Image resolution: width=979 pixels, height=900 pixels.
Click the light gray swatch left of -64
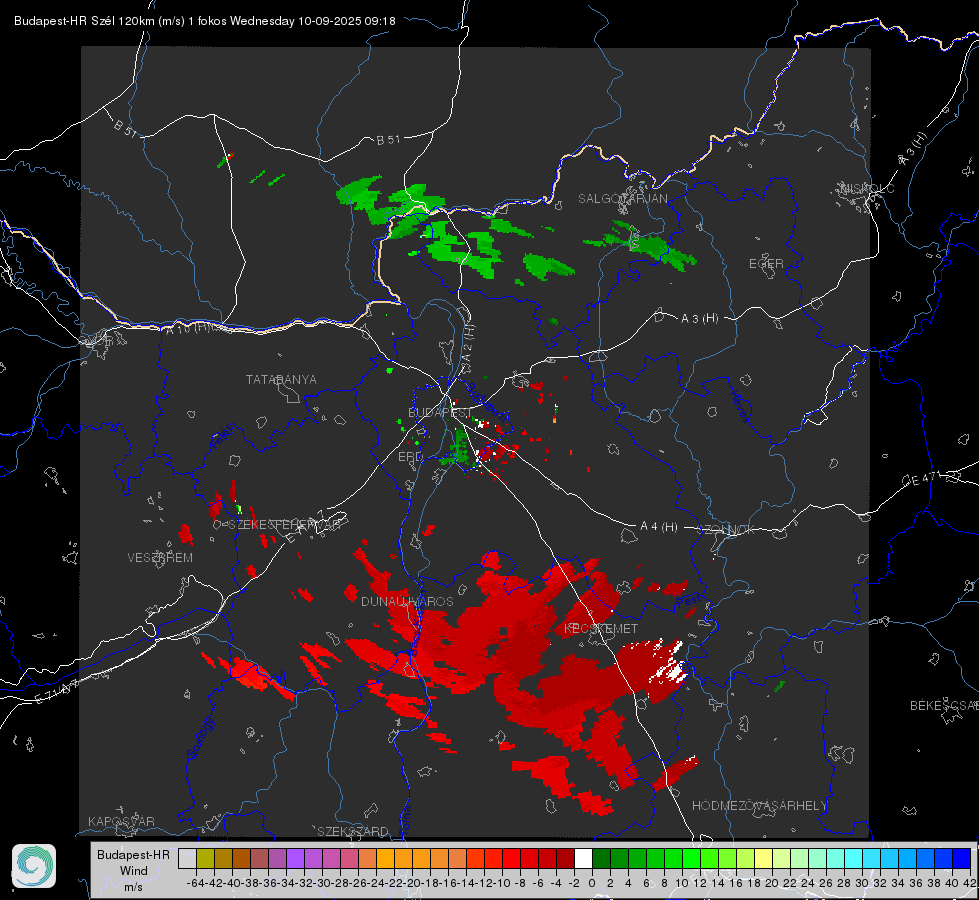tap(187, 859)
